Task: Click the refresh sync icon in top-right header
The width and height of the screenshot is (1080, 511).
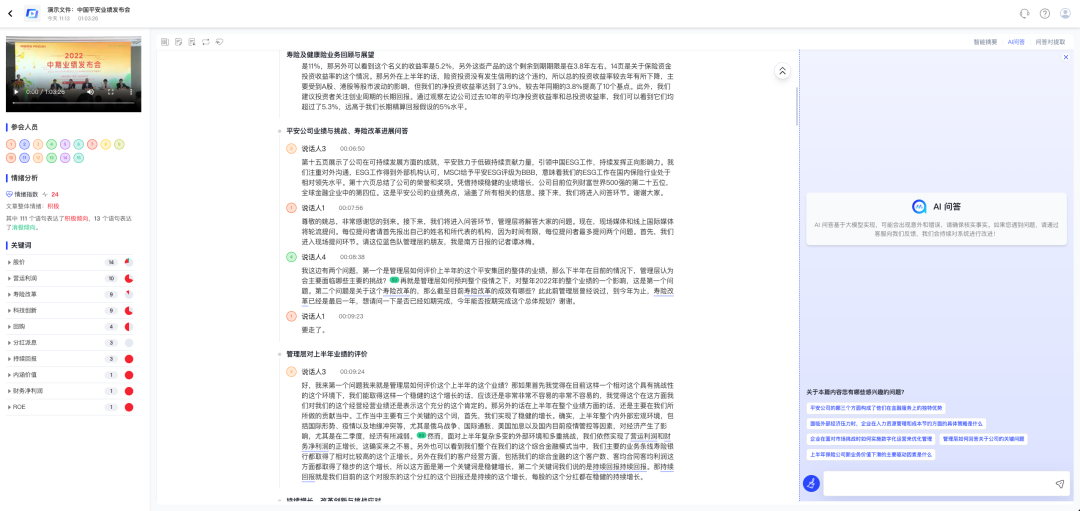Action: pos(1024,14)
